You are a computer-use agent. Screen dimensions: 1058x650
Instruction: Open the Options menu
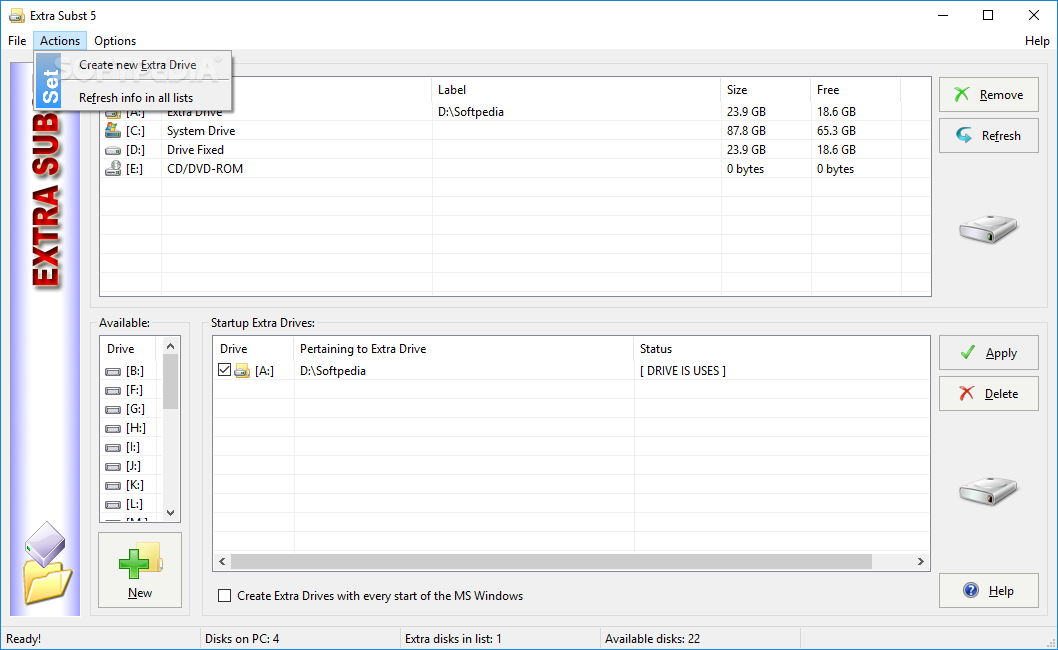point(115,40)
